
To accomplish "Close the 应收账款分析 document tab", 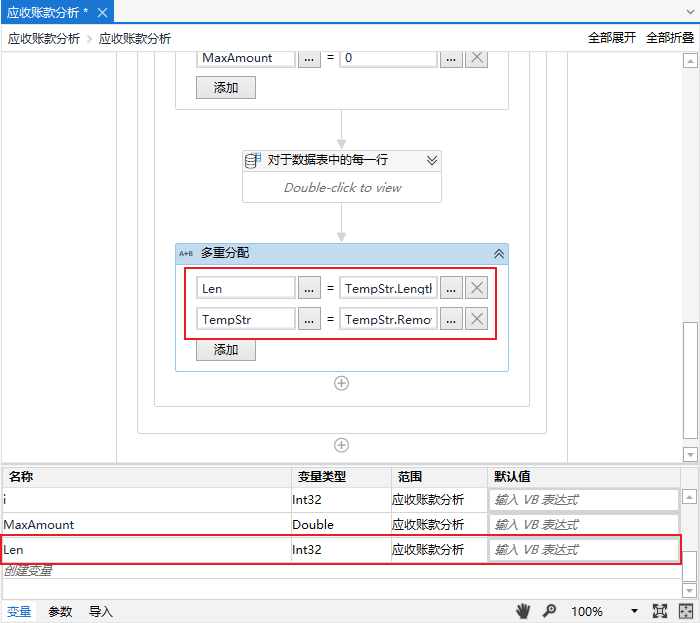I will 102,12.
